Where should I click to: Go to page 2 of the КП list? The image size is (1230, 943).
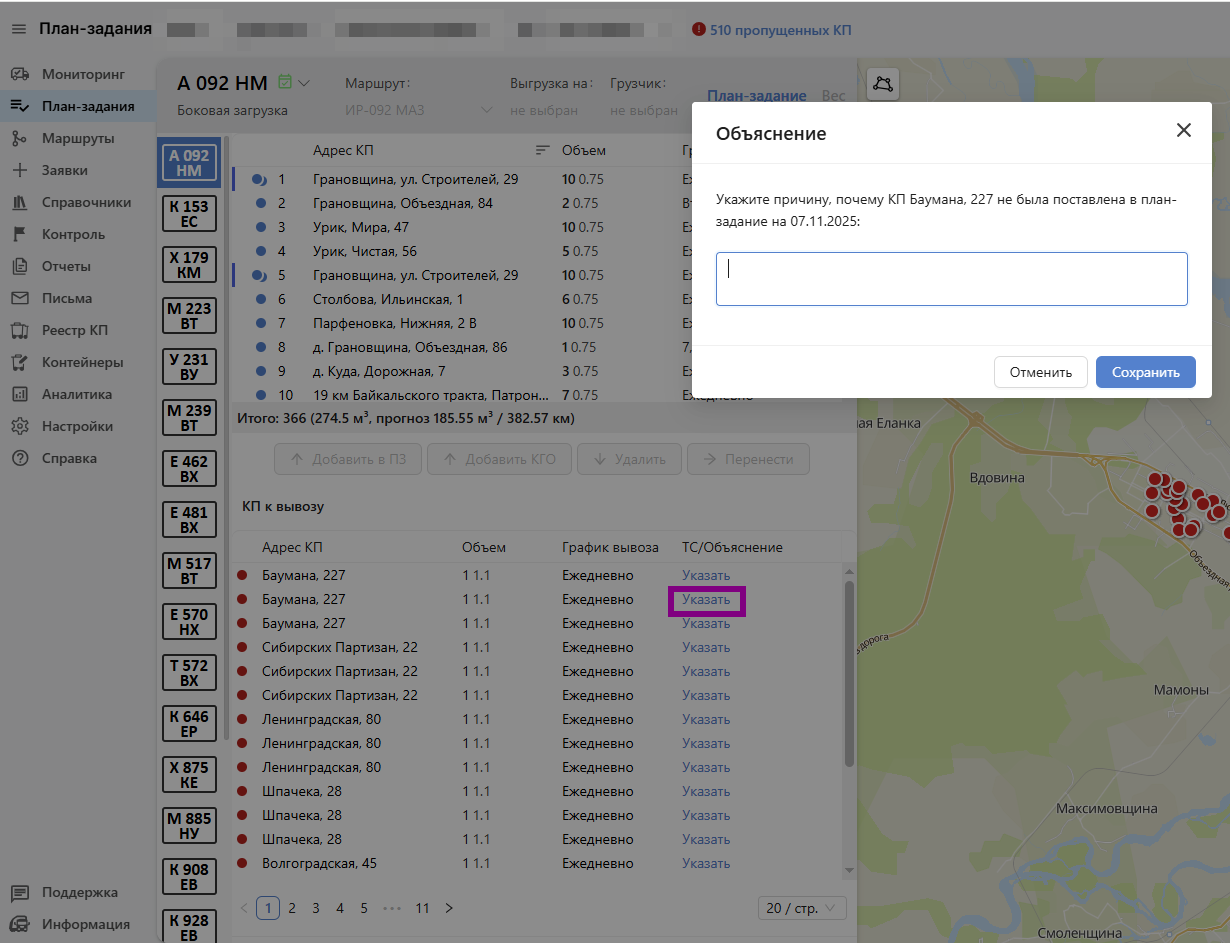[x=292, y=908]
